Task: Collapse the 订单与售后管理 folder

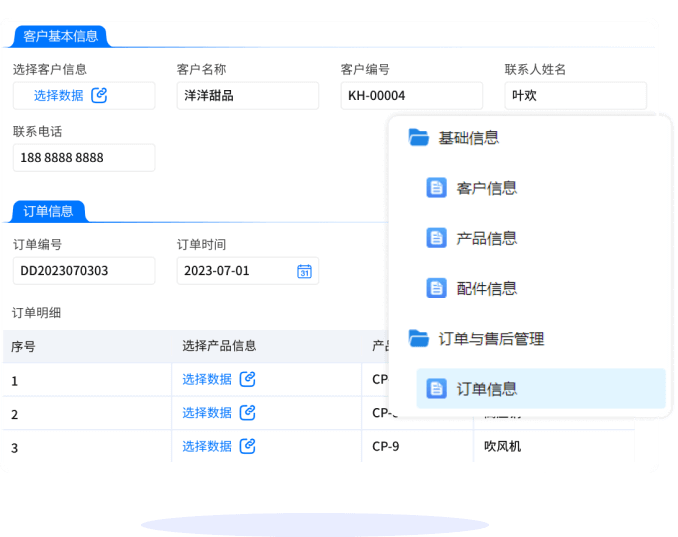Action: point(418,339)
